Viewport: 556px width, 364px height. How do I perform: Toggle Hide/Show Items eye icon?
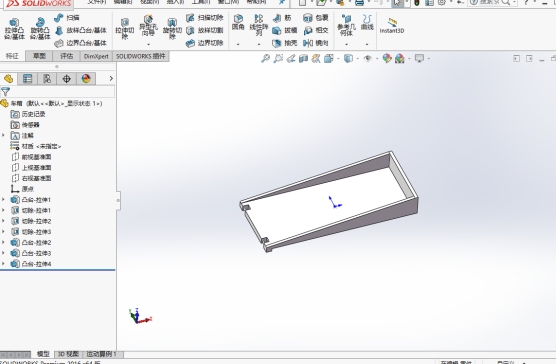tap(368, 58)
